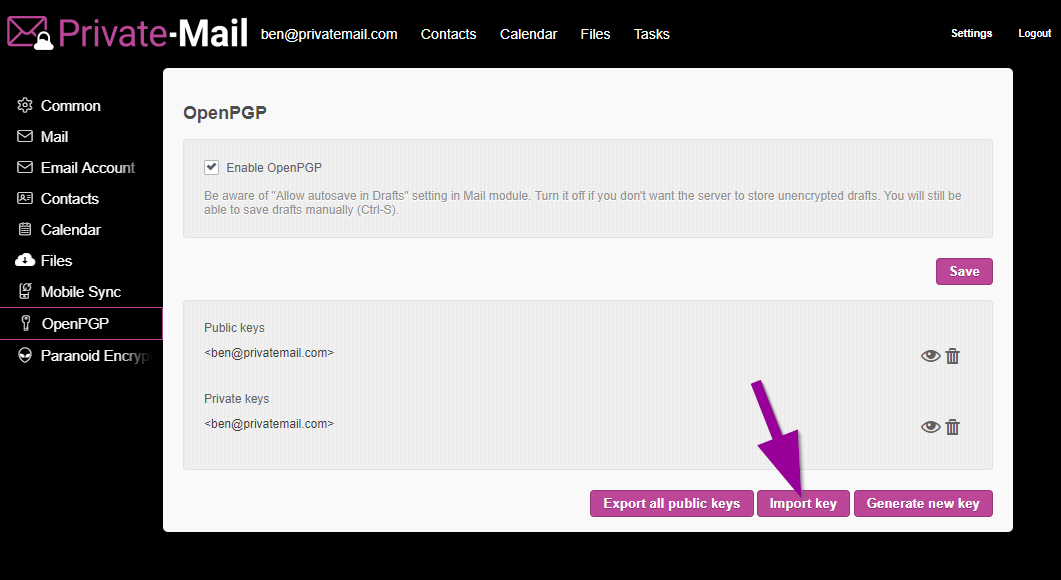The image size is (1061, 580).
Task: Click the Paranoid Encryption alien icon
Action: [25, 355]
